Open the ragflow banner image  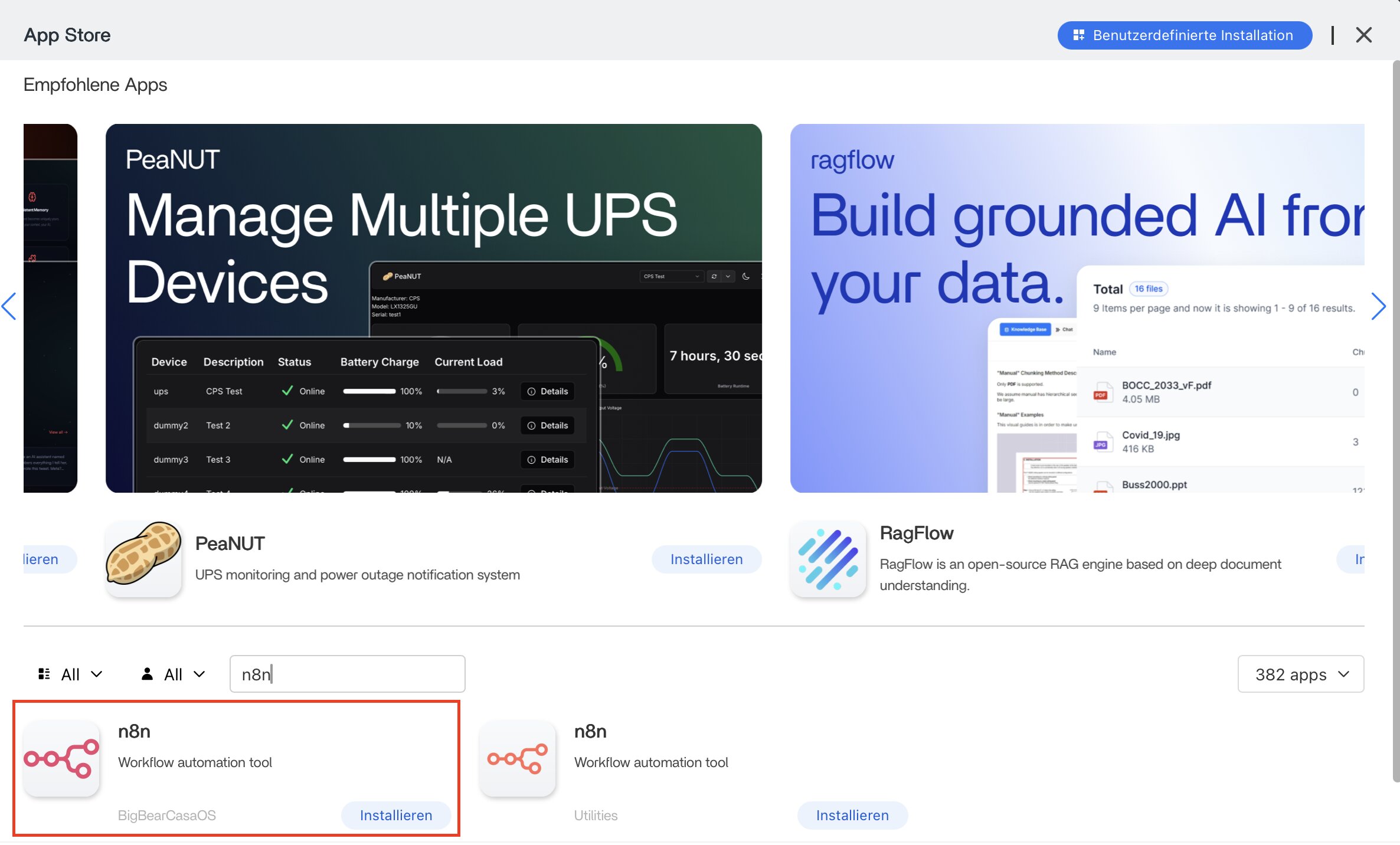point(1077,307)
